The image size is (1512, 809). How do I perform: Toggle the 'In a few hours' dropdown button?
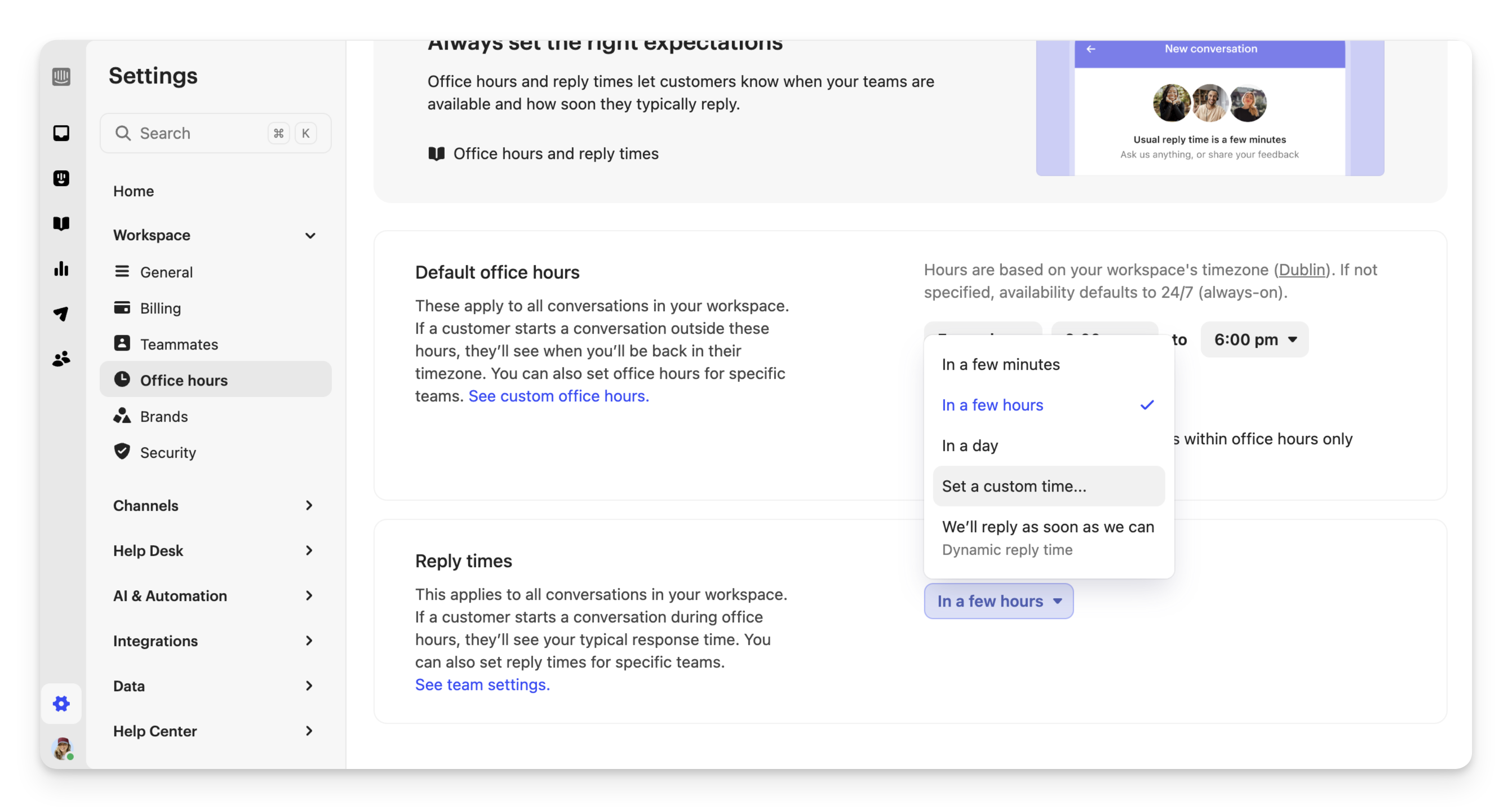998,601
